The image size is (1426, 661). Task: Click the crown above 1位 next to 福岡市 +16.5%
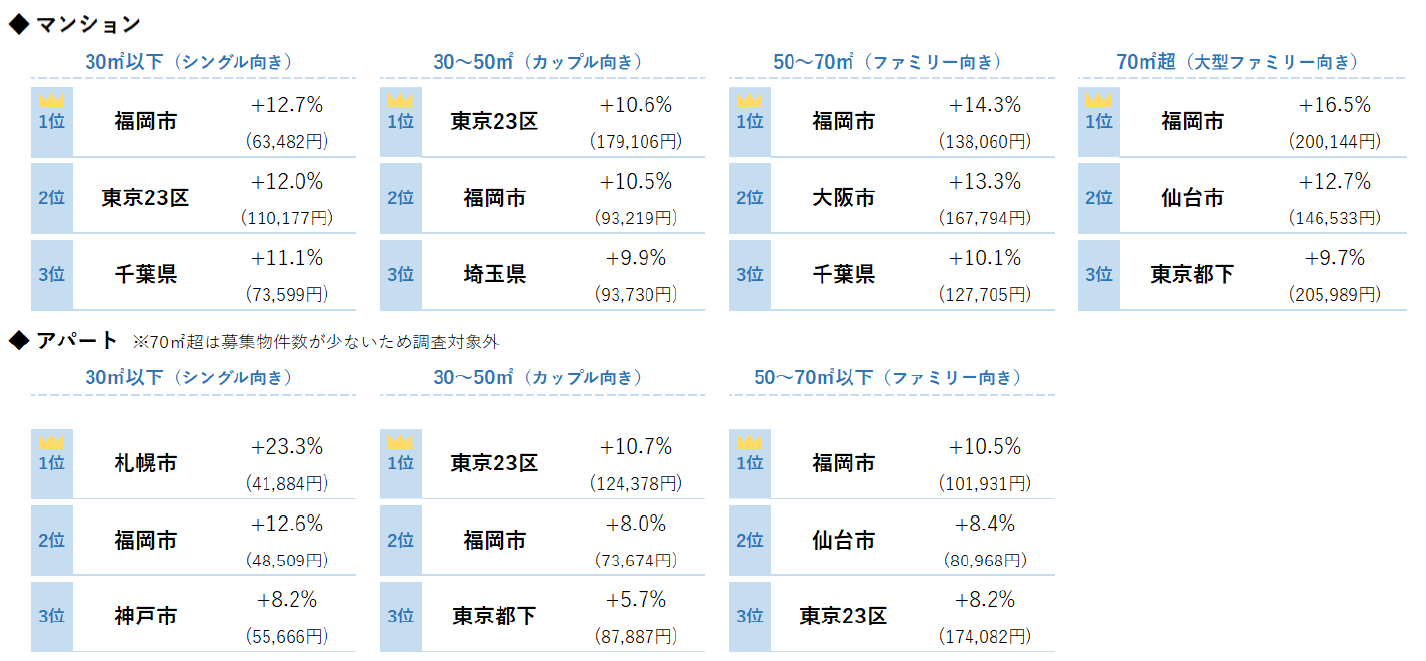click(1098, 100)
